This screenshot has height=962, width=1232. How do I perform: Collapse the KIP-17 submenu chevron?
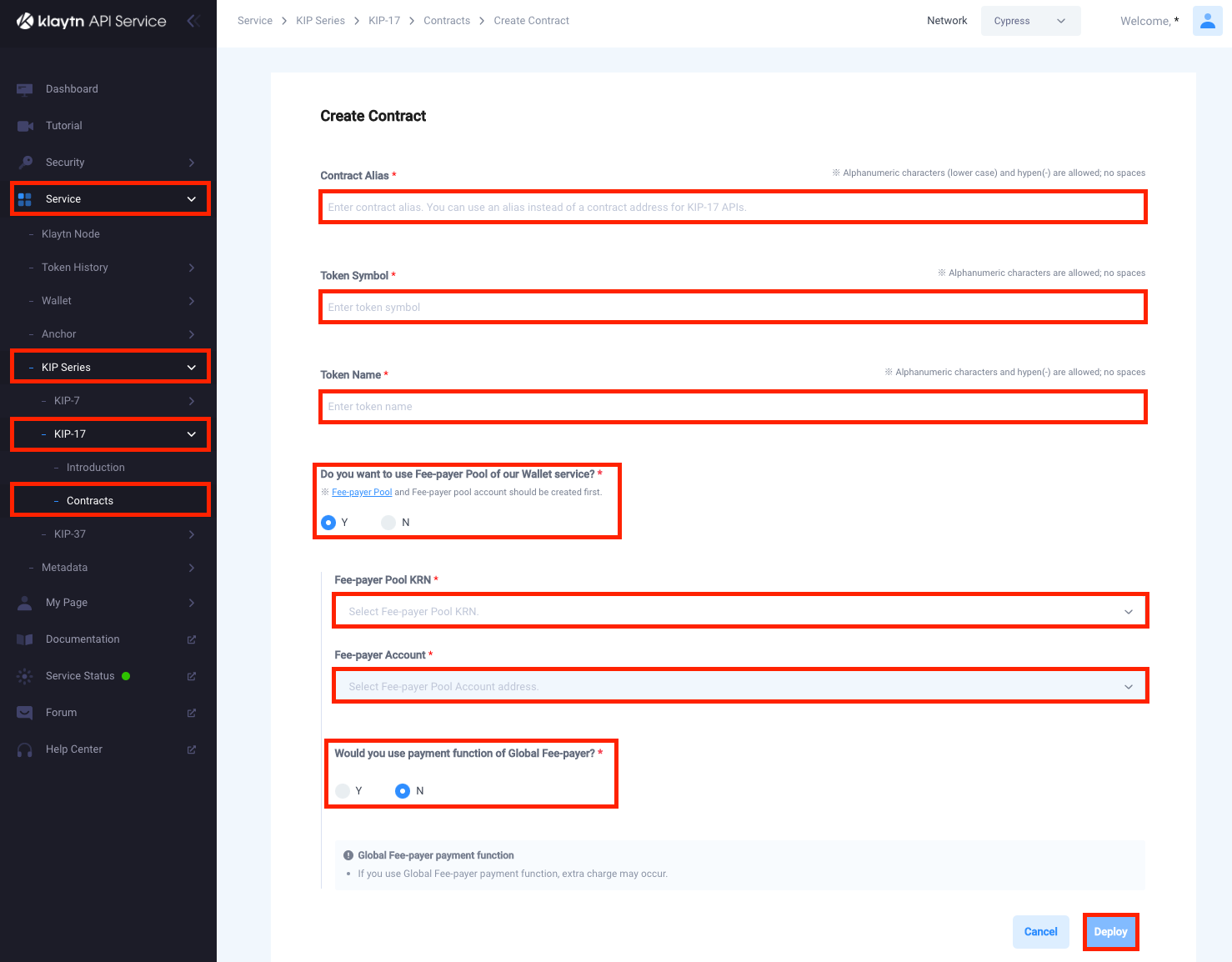coord(192,434)
